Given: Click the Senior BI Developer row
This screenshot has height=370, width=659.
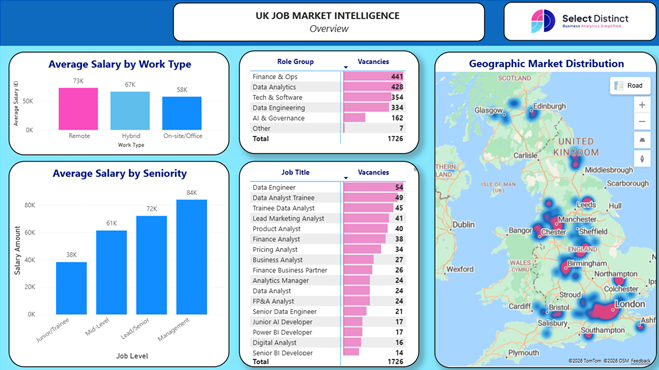Looking at the screenshot, I should pyautogui.click(x=328, y=353).
